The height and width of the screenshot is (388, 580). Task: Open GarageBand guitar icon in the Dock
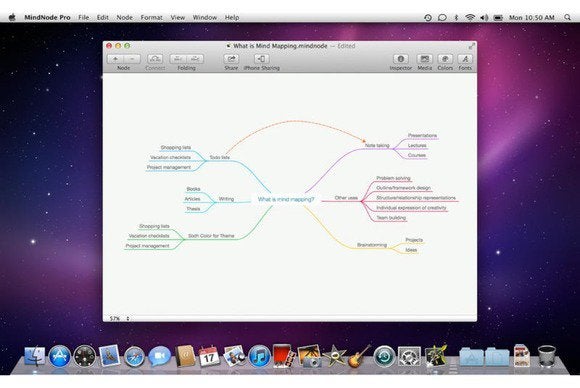coord(359,356)
